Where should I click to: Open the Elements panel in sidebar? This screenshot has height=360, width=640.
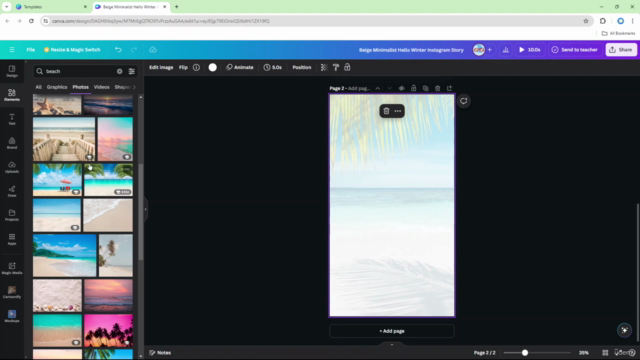[12, 95]
